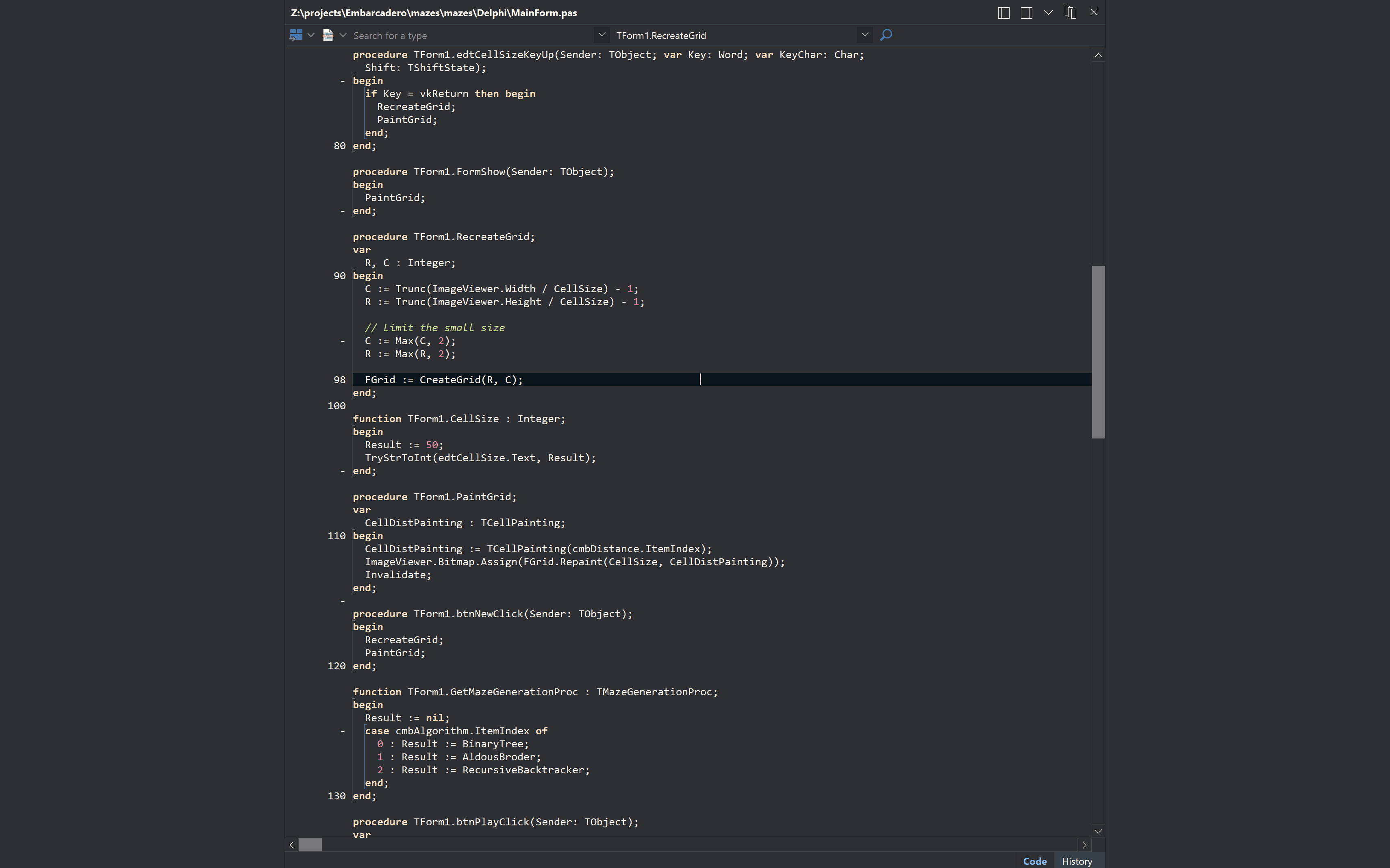Screen dimensions: 1390x868
Task: Click the vertical scrollbar thumb
Action: 1098,352
